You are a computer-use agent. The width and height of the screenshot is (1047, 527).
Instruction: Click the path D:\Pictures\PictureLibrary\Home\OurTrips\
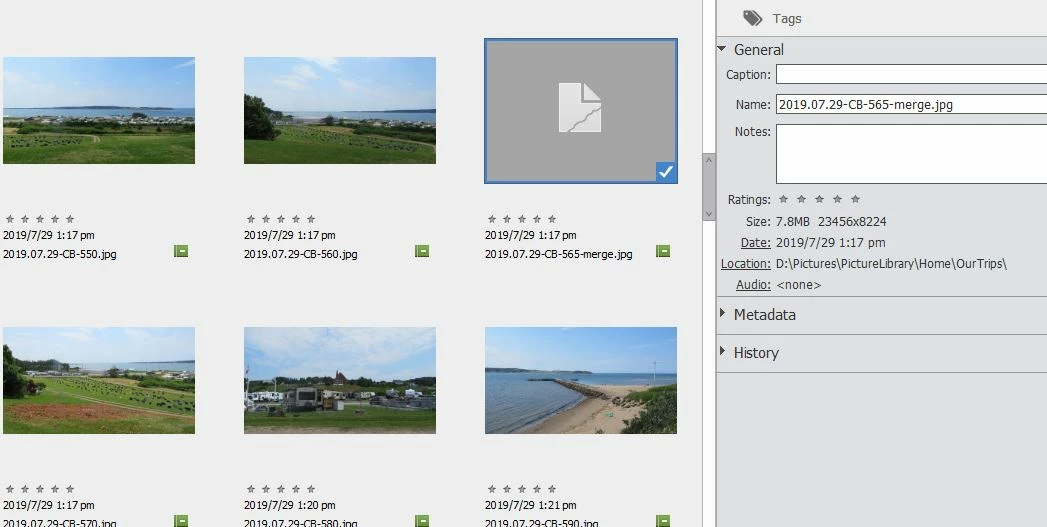[x=891, y=264]
